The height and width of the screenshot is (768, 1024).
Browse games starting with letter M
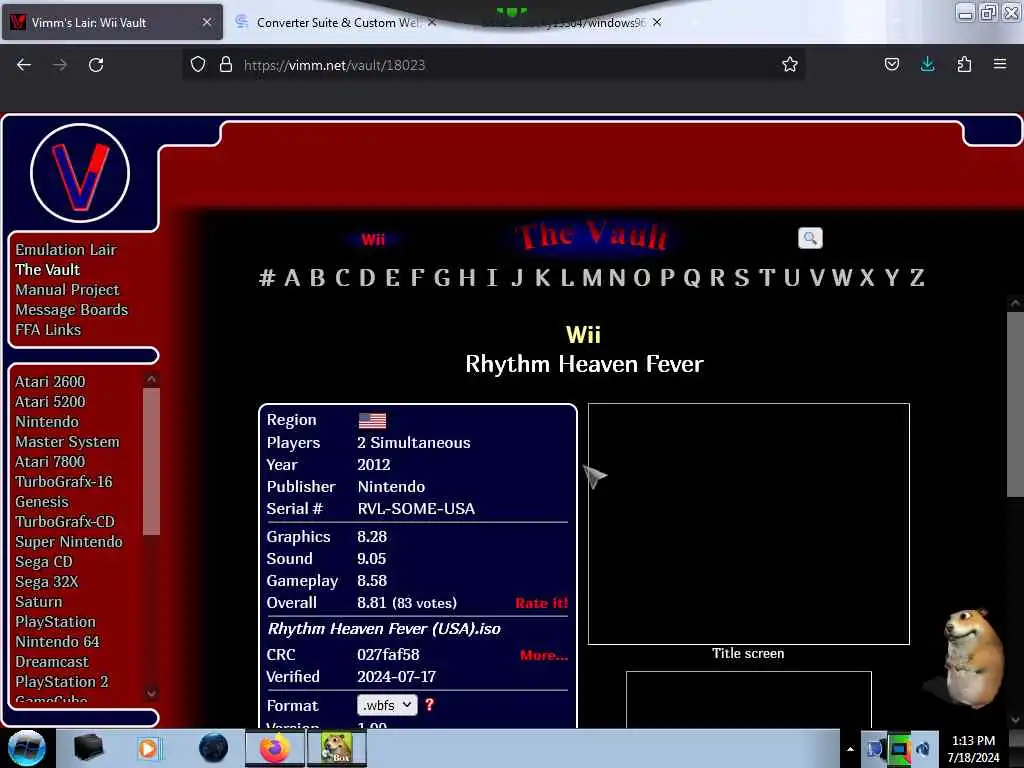click(592, 278)
